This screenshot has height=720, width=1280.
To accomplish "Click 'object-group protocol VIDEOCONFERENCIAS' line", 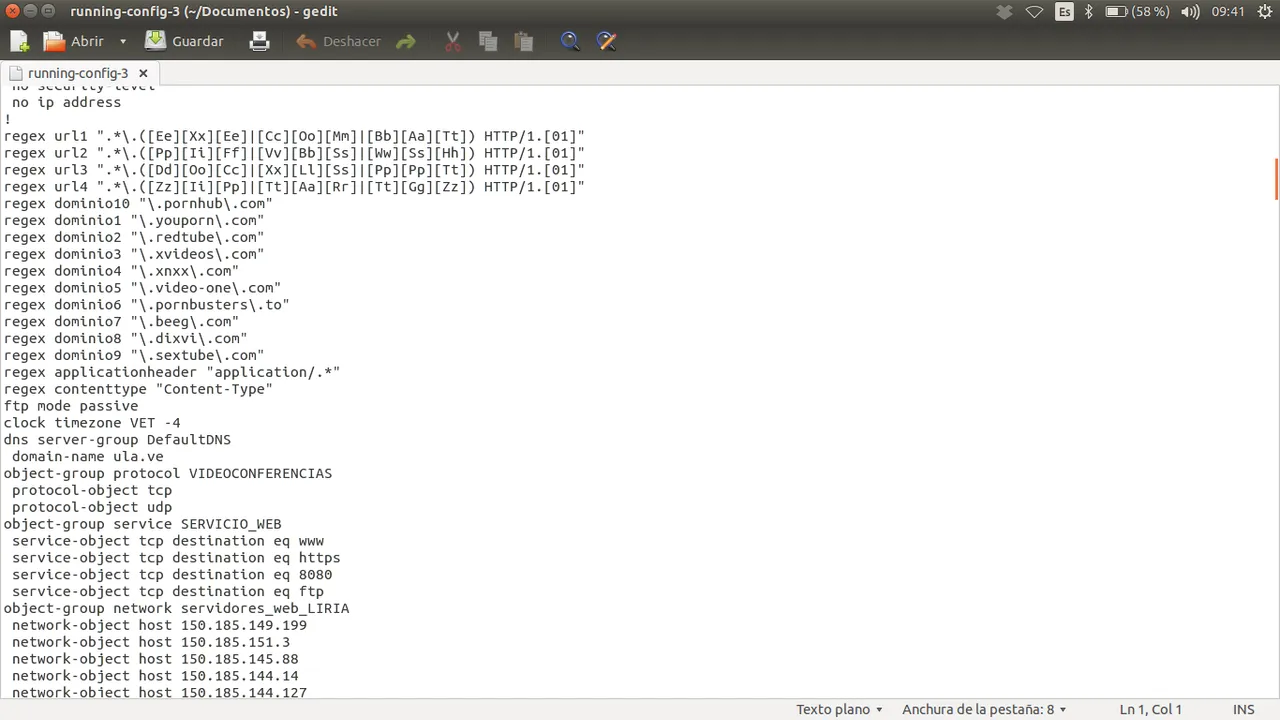I will click(168, 473).
